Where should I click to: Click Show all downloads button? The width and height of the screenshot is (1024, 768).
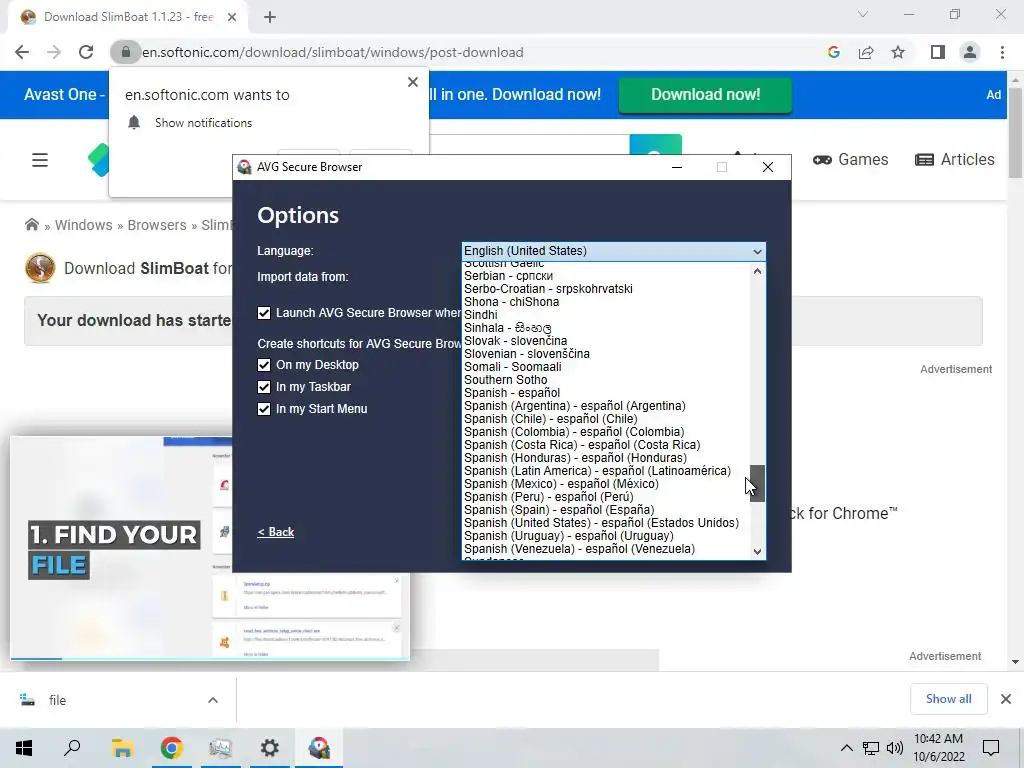(x=948, y=699)
